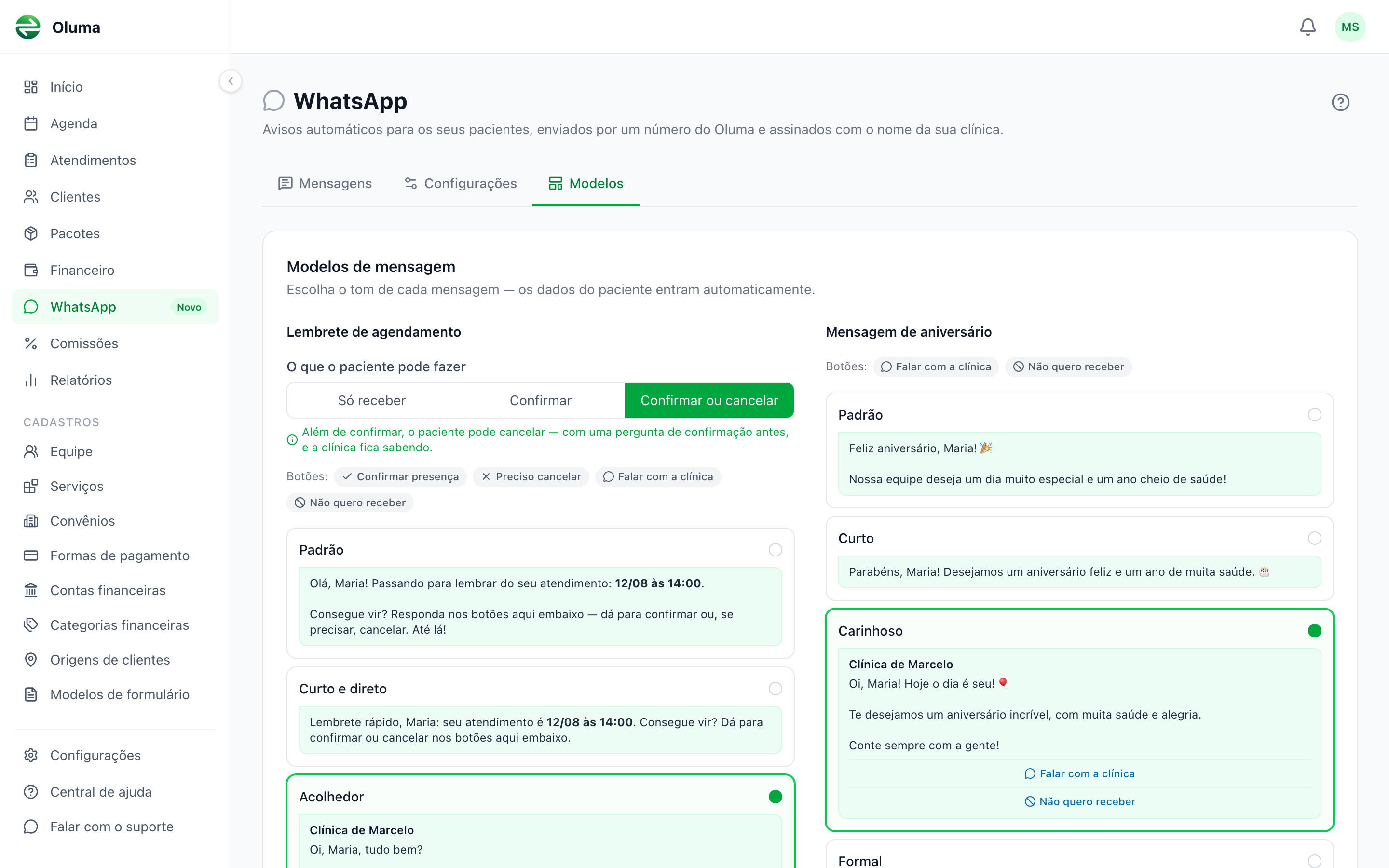This screenshot has height=868, width=1389.
Task: Click the Pacotes box icon
Action: pyautogui.click(x=31, y=234)
